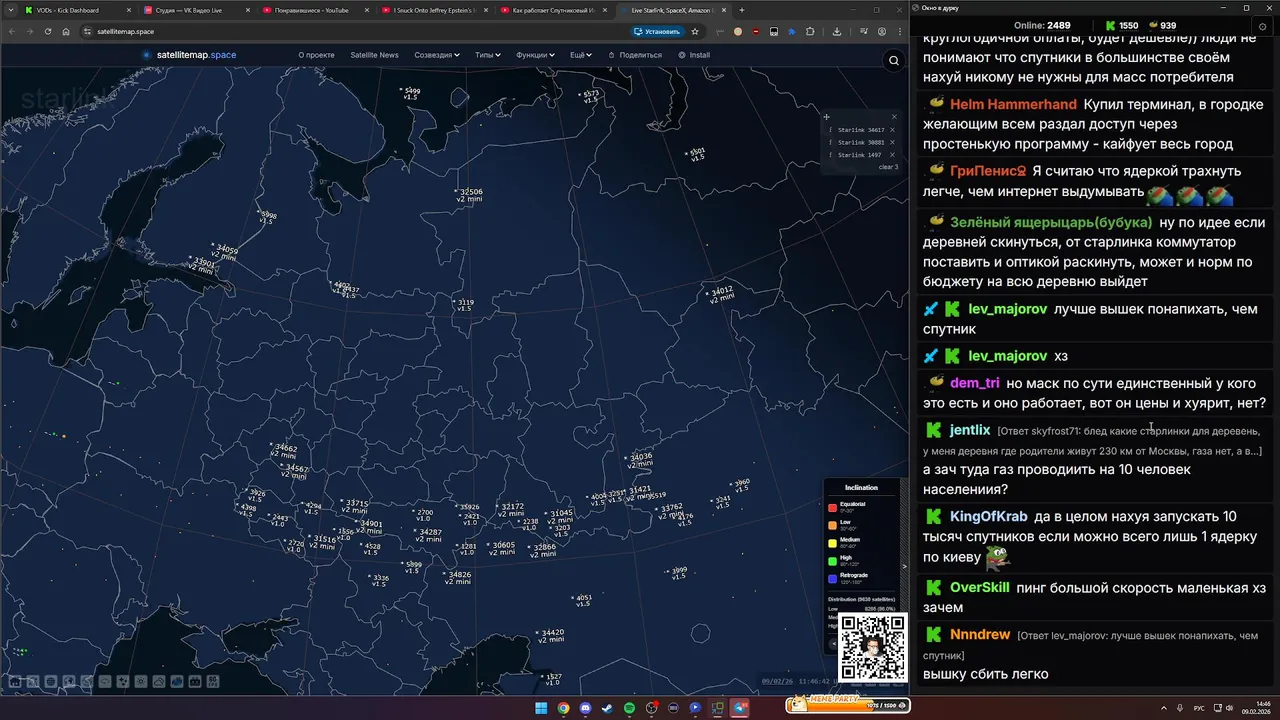Expand the Созвездия dropdown menu
The width and height of the screenshot is (1280, 720).
[436, 55]
